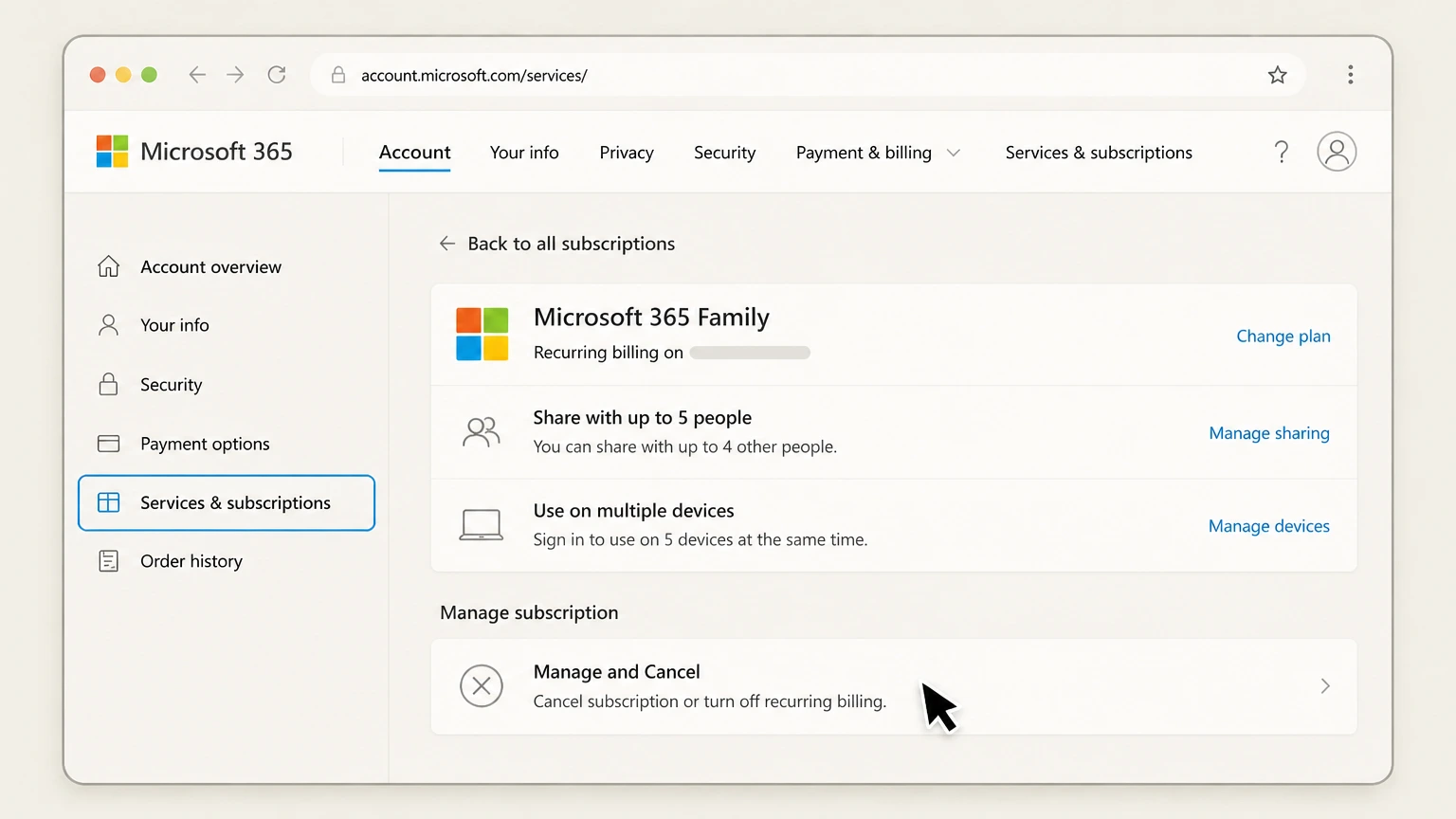The width and height of the screenshot is (1456, 819).
Task: Select 'Security' label in the sidebar
Action: pos(172,385)
